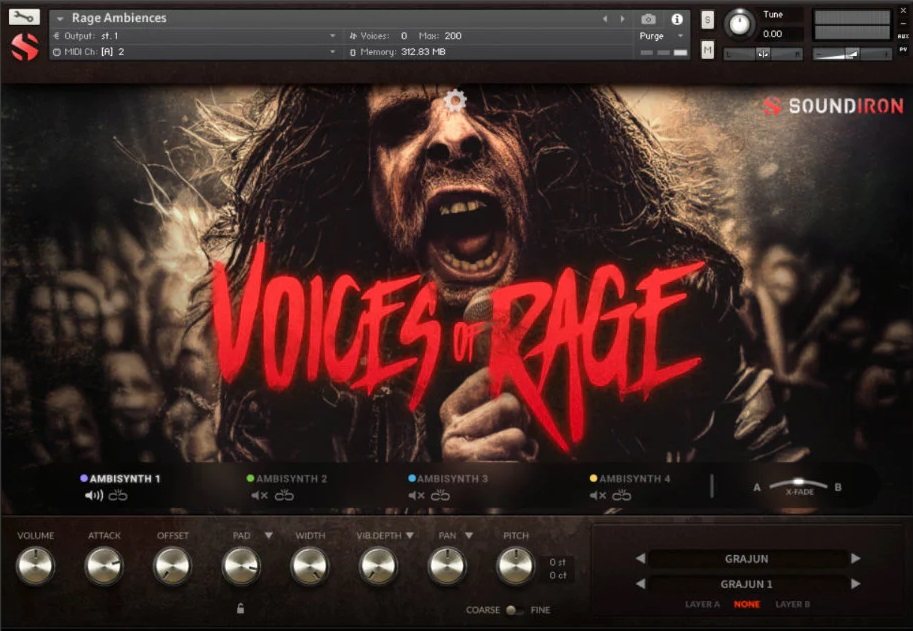Select the AMBISYNTH 4 layer tab

tap(631, 478)
